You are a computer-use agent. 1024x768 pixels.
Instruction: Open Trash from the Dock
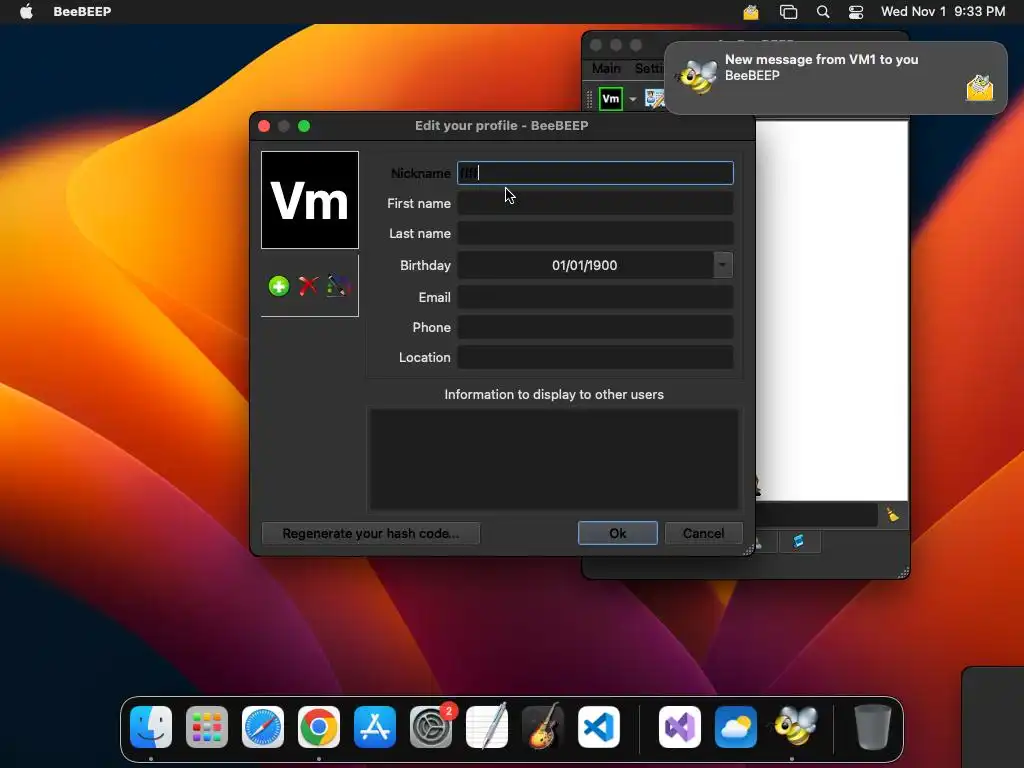click(x=873, y=727)
